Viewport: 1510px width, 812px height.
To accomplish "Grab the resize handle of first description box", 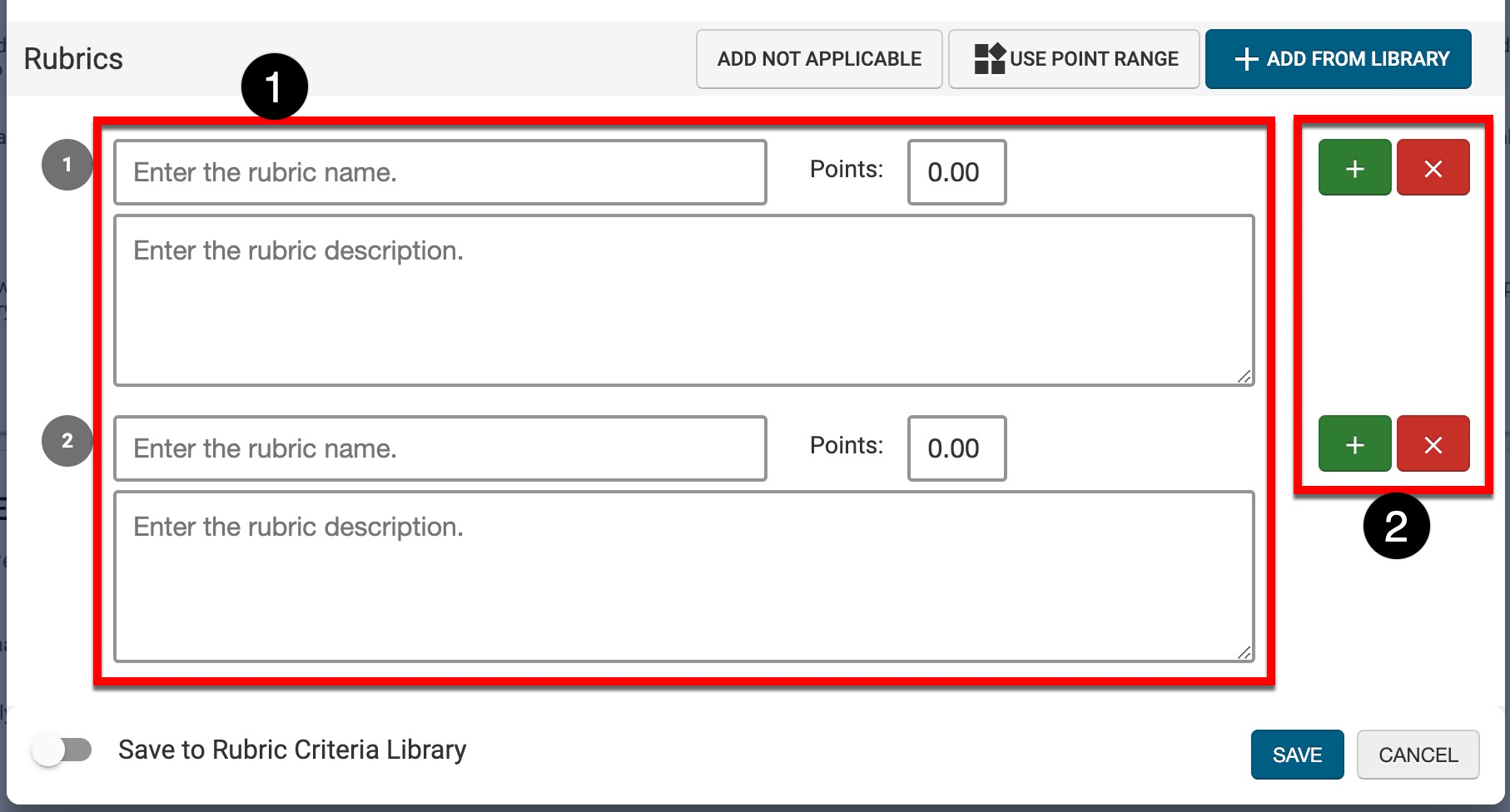I will (x=1244, y=377).
